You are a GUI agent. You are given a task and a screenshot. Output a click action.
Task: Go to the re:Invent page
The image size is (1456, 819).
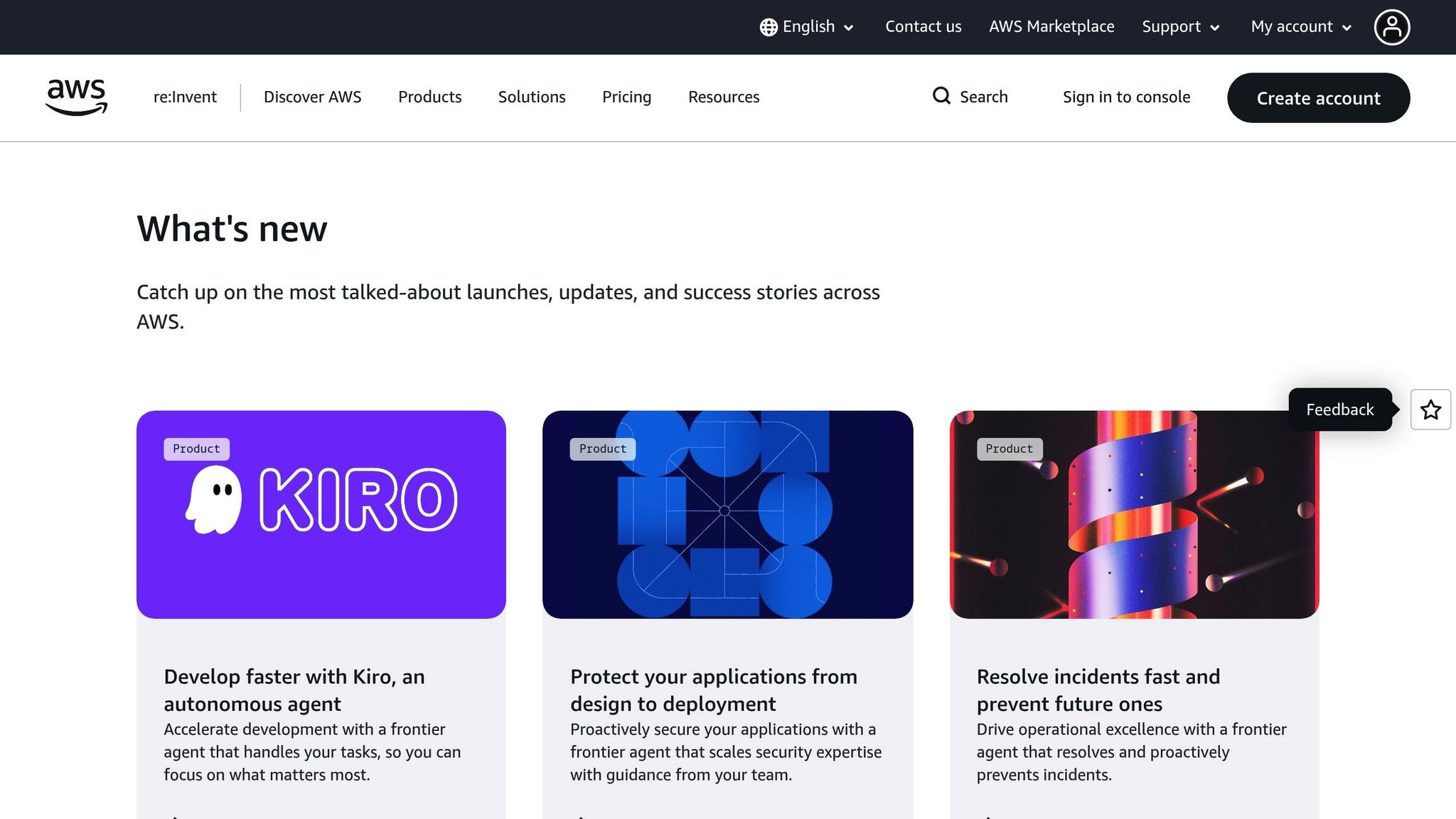185,97
